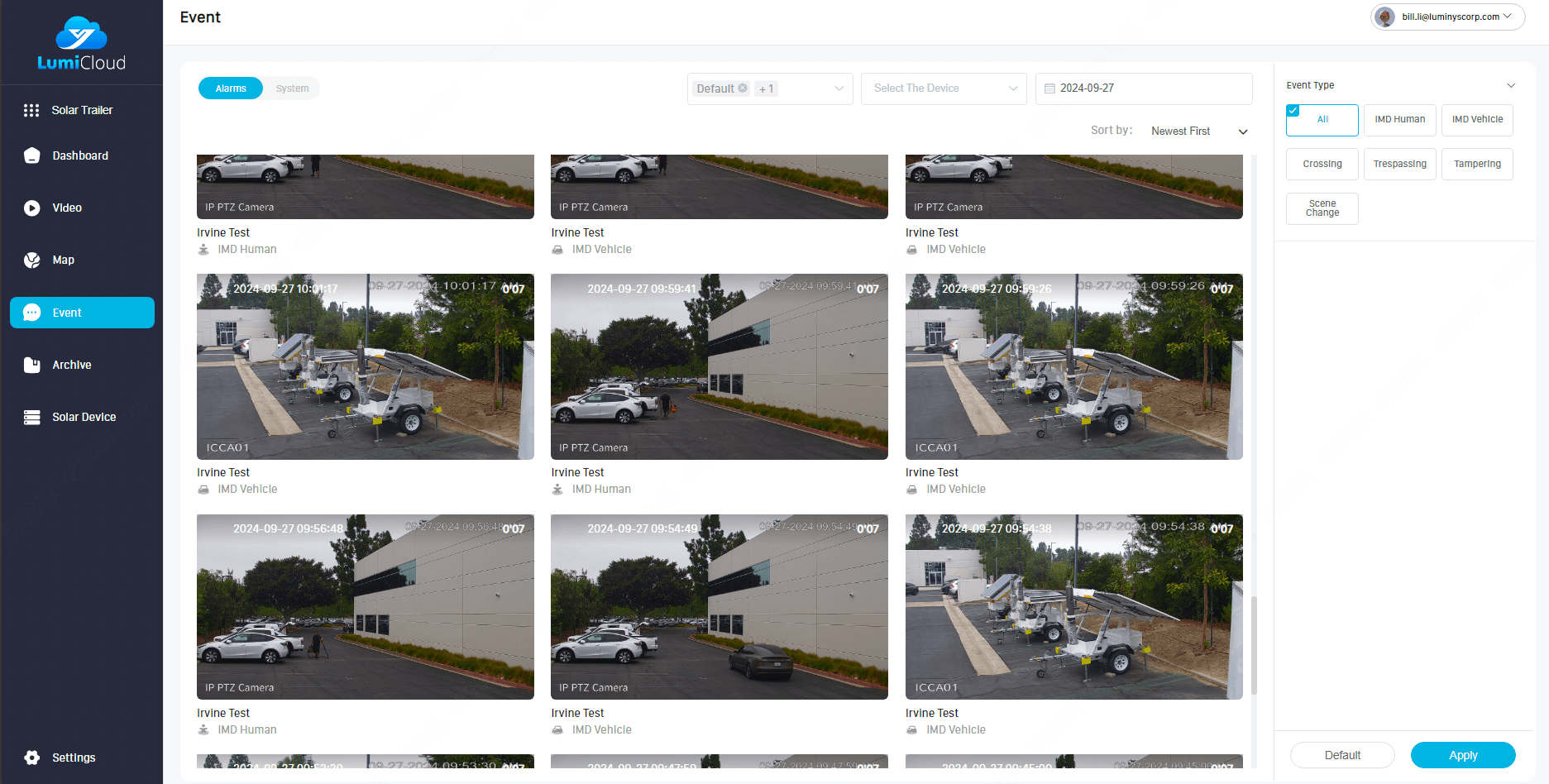This screenshot has height=784, width=1549.
Task: Open event thumbnail 2024-09-27 09:54:49
Action: tap(719, 607)
